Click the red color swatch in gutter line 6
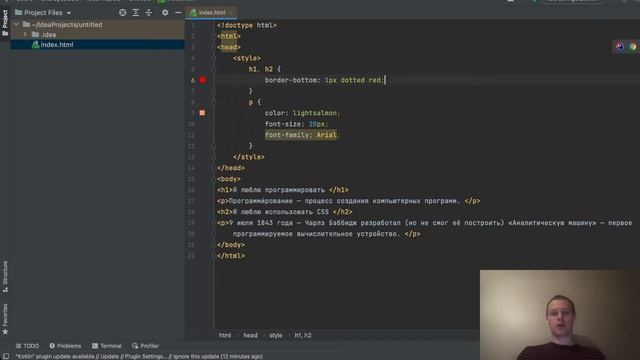This screenshot has width=640, height=360. click(202, 80)
